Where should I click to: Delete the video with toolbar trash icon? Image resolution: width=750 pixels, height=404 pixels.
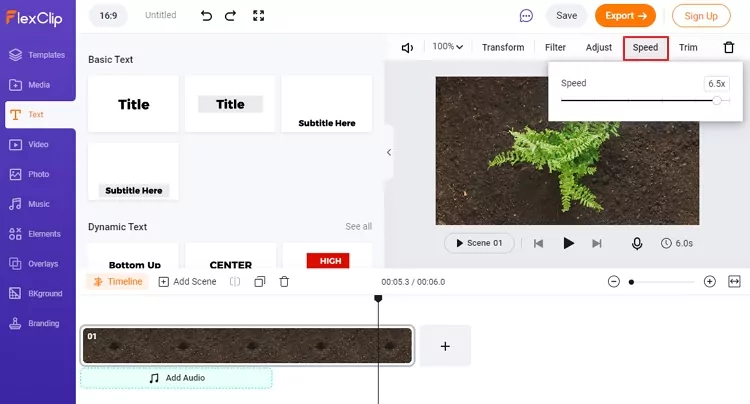pyautogui.click(x=728, y=47)
